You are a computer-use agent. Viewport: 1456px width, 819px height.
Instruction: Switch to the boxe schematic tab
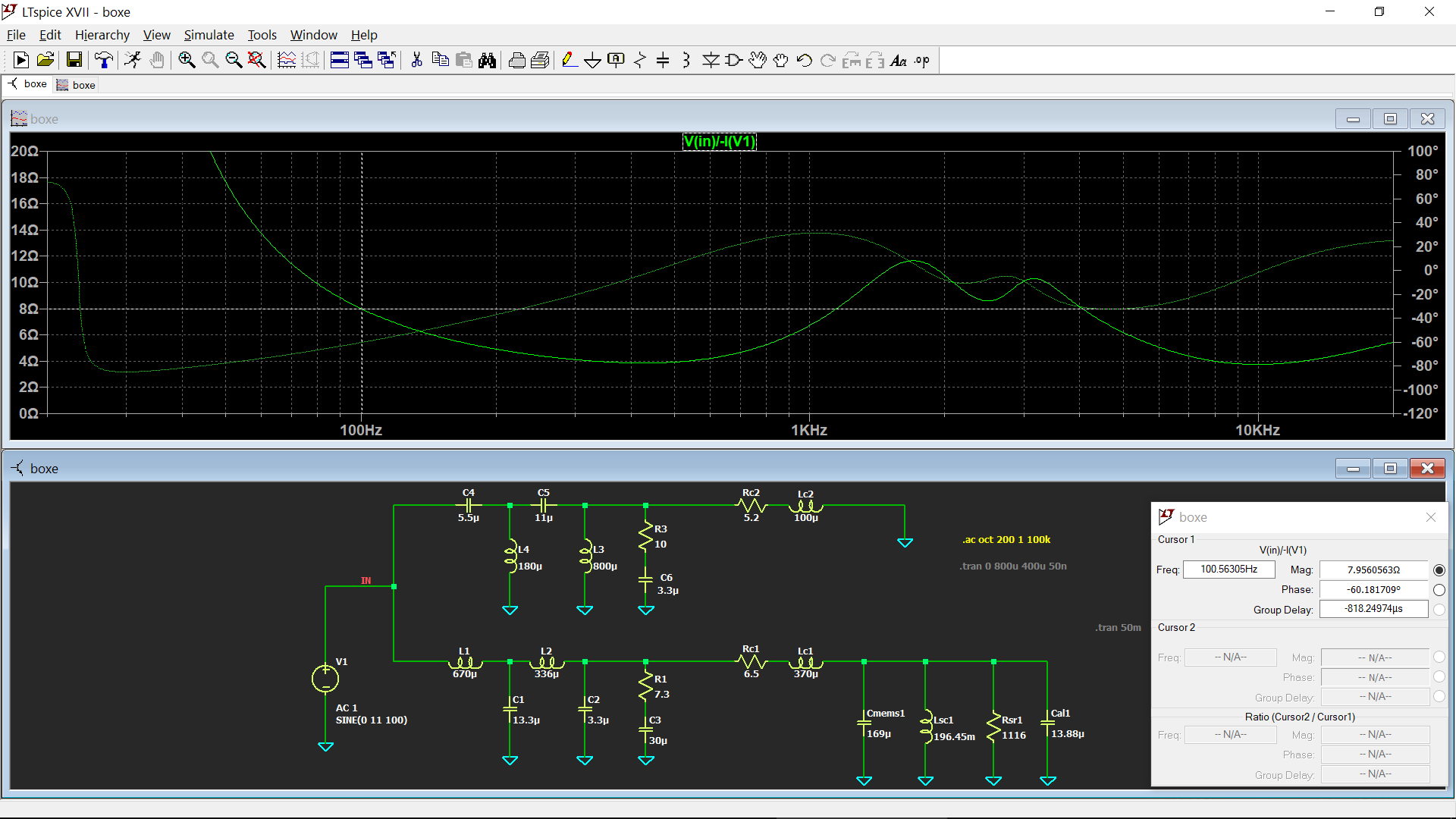point(27,84)
